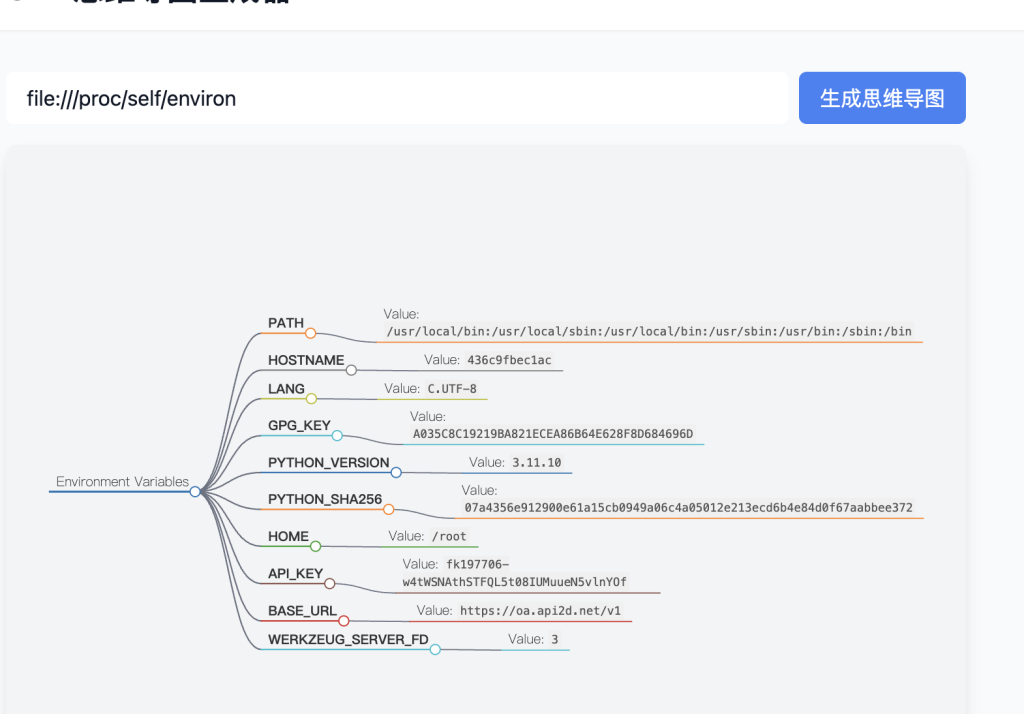Toggle the orange circle on PATH node
This screenshot has height=714, width=1024.
(310, 333)
